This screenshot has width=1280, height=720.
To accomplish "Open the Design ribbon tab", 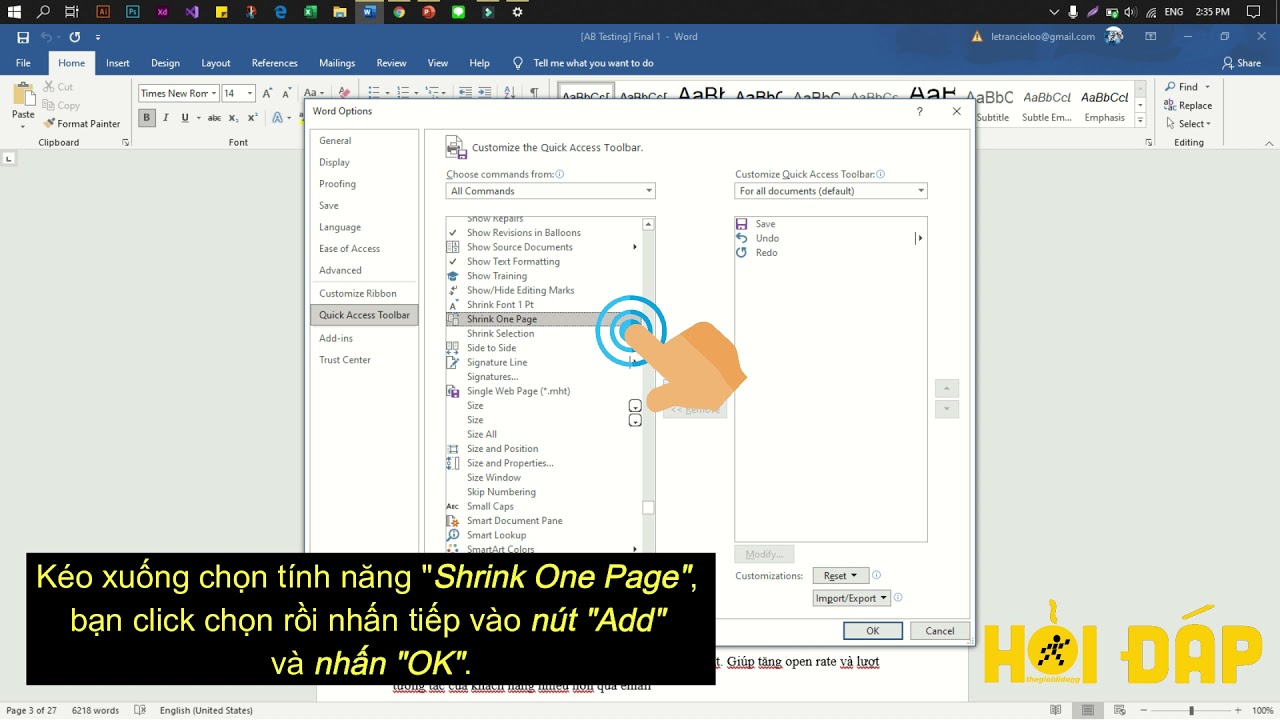I will 165,63.
